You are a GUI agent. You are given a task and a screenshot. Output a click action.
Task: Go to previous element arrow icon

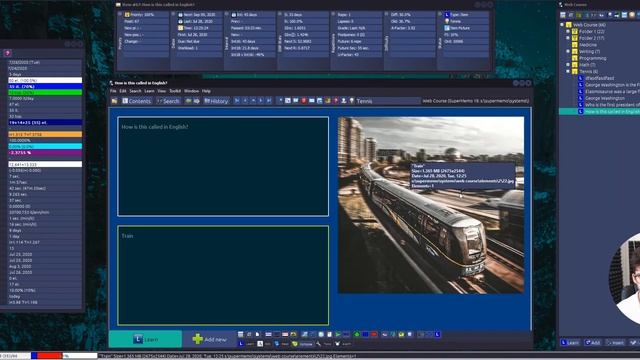[x=245, y=101]
